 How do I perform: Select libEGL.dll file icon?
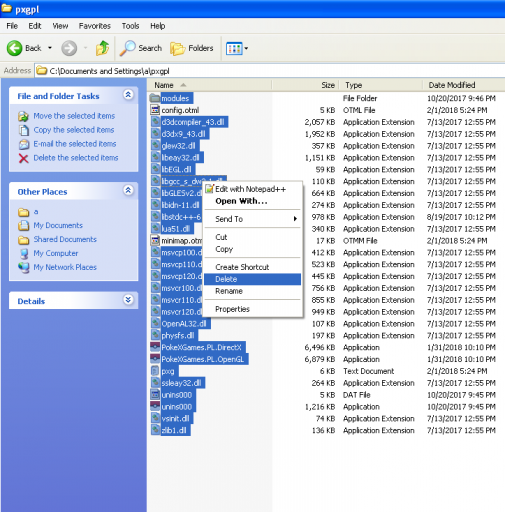[155, 169]
